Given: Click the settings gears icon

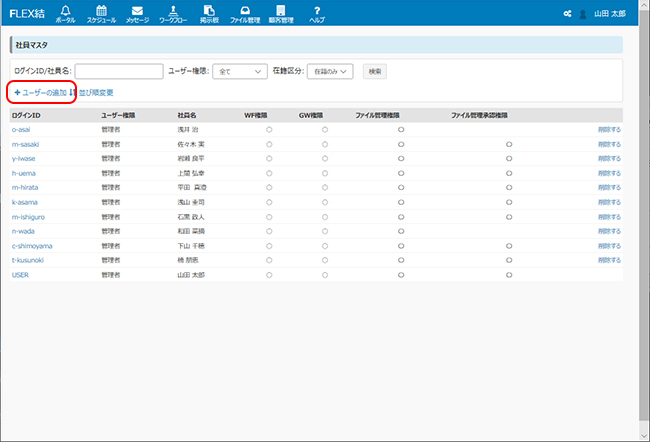Looking at the screenshot, I should (568, 14).
